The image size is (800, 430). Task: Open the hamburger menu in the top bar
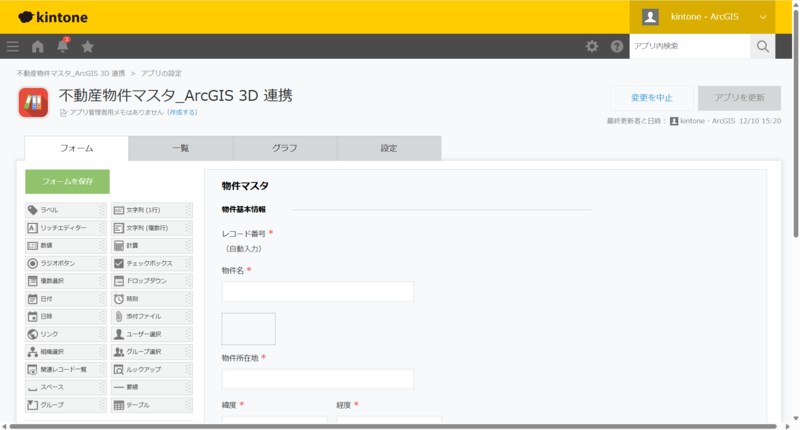click(x=13, y=46)
